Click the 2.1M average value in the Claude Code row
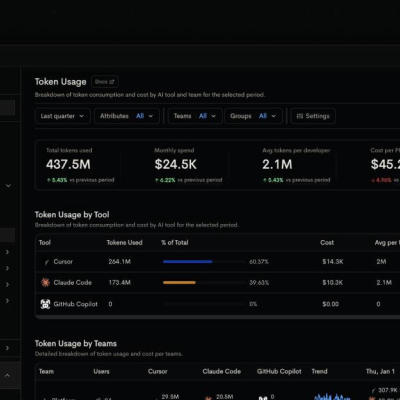 pos(384,283)
